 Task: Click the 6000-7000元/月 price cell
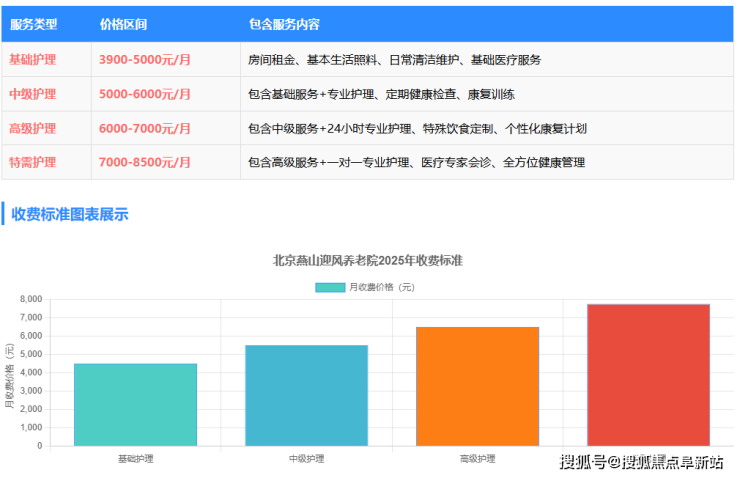145,128
